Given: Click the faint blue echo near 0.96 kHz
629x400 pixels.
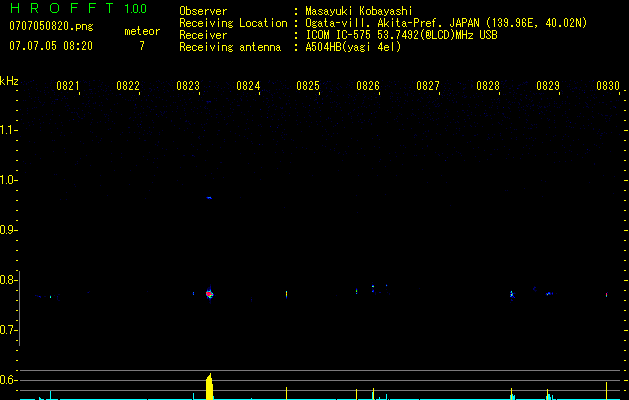Looking at the screenshot, I should tap(209, 198).
